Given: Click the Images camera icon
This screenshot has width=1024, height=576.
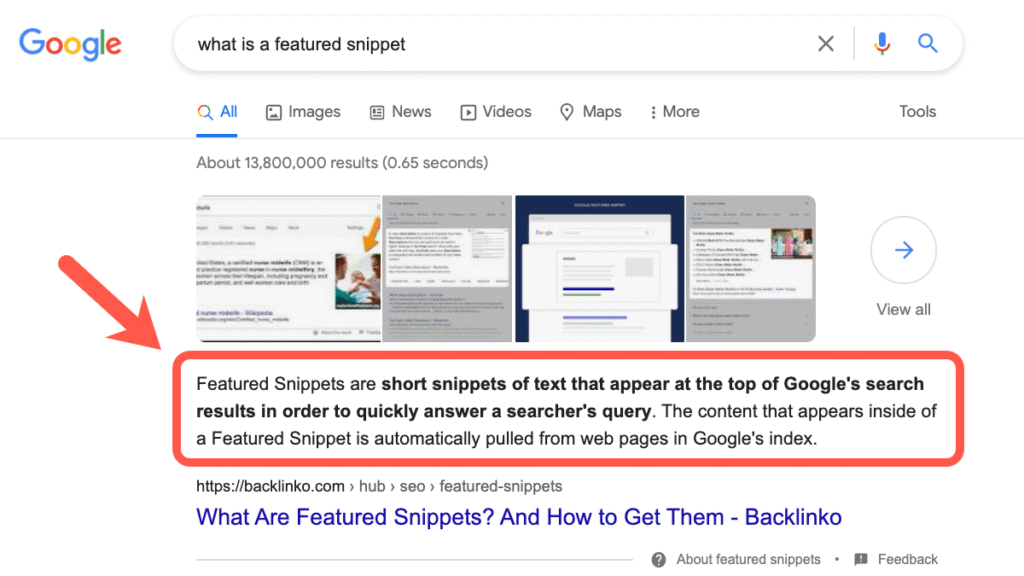Looking at the screenshot, I should tap(272, 112).
